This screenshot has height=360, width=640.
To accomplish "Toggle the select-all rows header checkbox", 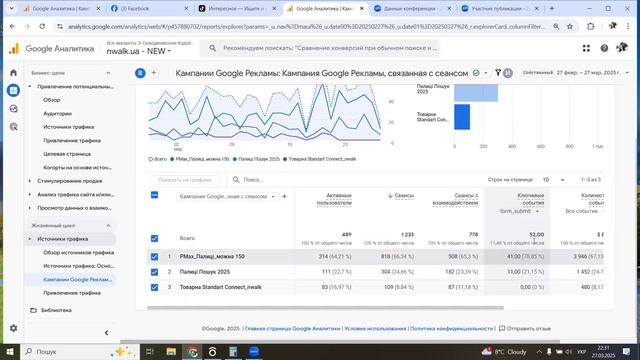I will click(x=154, y=195).
